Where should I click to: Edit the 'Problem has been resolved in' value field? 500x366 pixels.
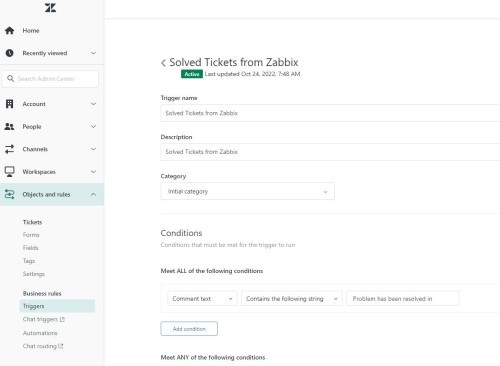pyautogui.click(x=403, y=299)
